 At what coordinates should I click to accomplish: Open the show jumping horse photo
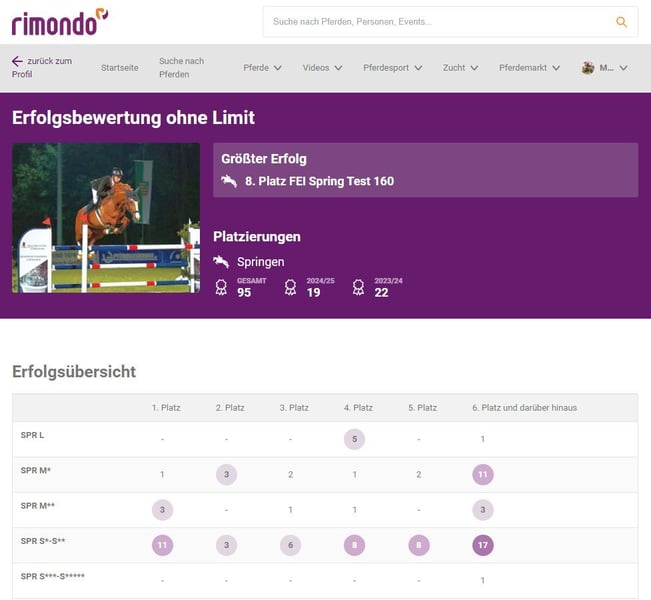(x=106, y=218)
